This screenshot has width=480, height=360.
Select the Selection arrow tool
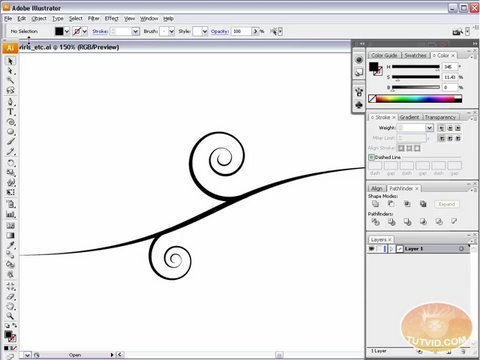click(10, 61)
